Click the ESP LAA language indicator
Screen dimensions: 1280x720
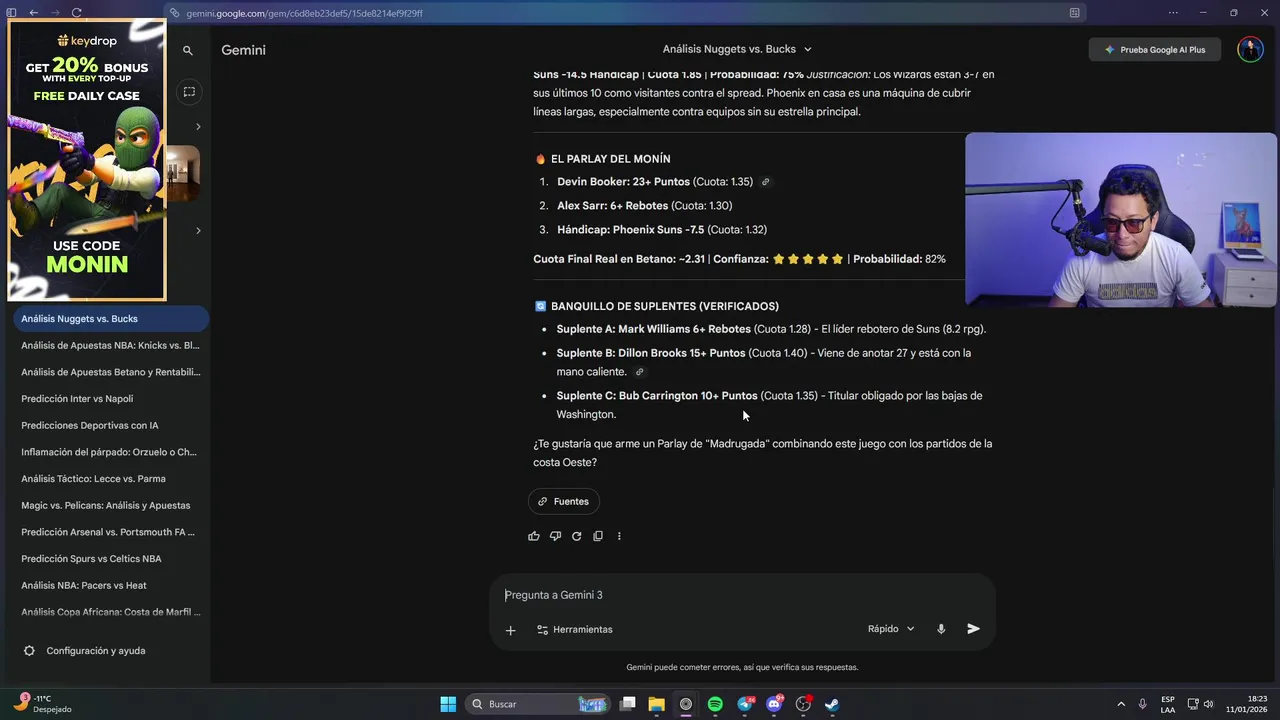1168,704
